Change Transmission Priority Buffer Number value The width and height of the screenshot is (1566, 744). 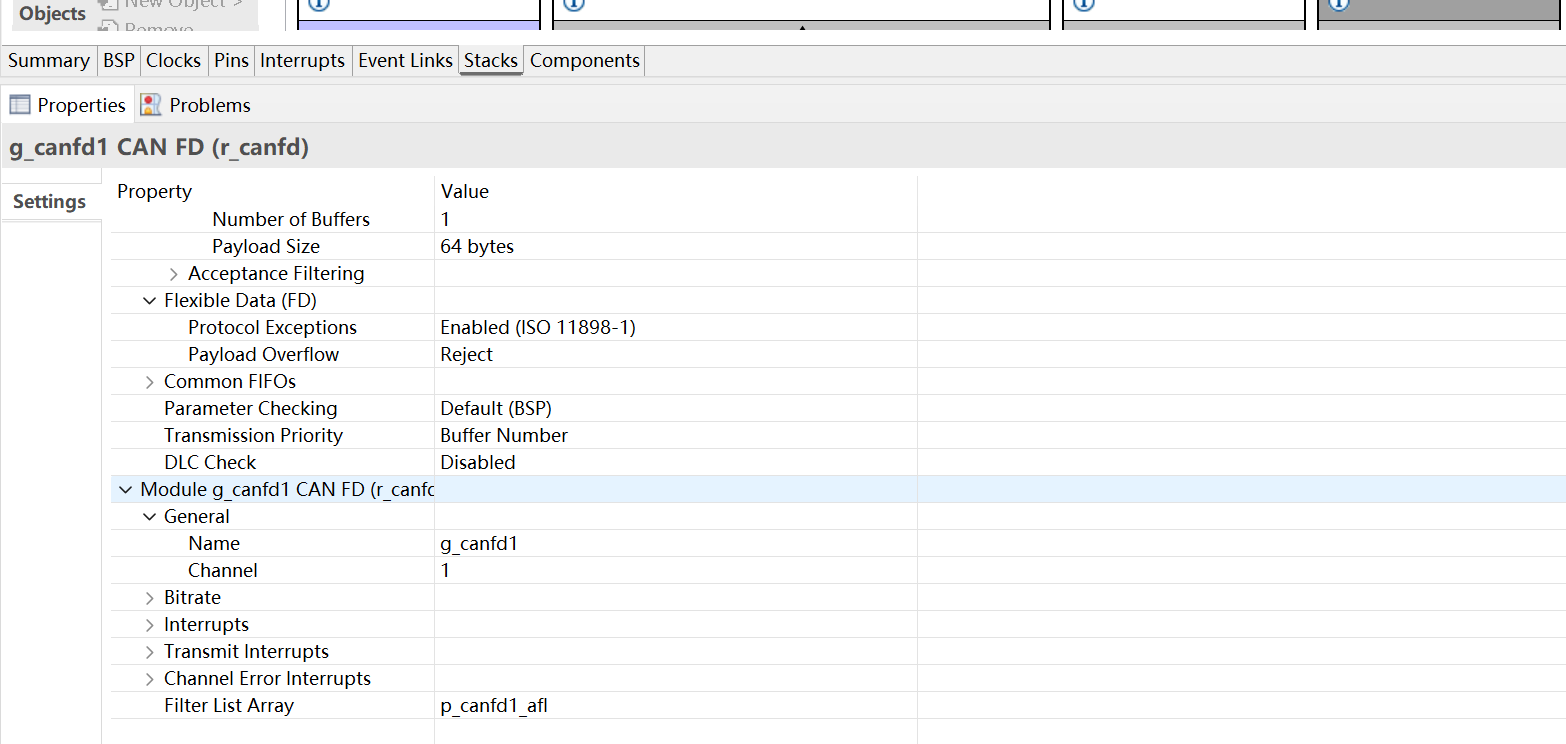676,436
